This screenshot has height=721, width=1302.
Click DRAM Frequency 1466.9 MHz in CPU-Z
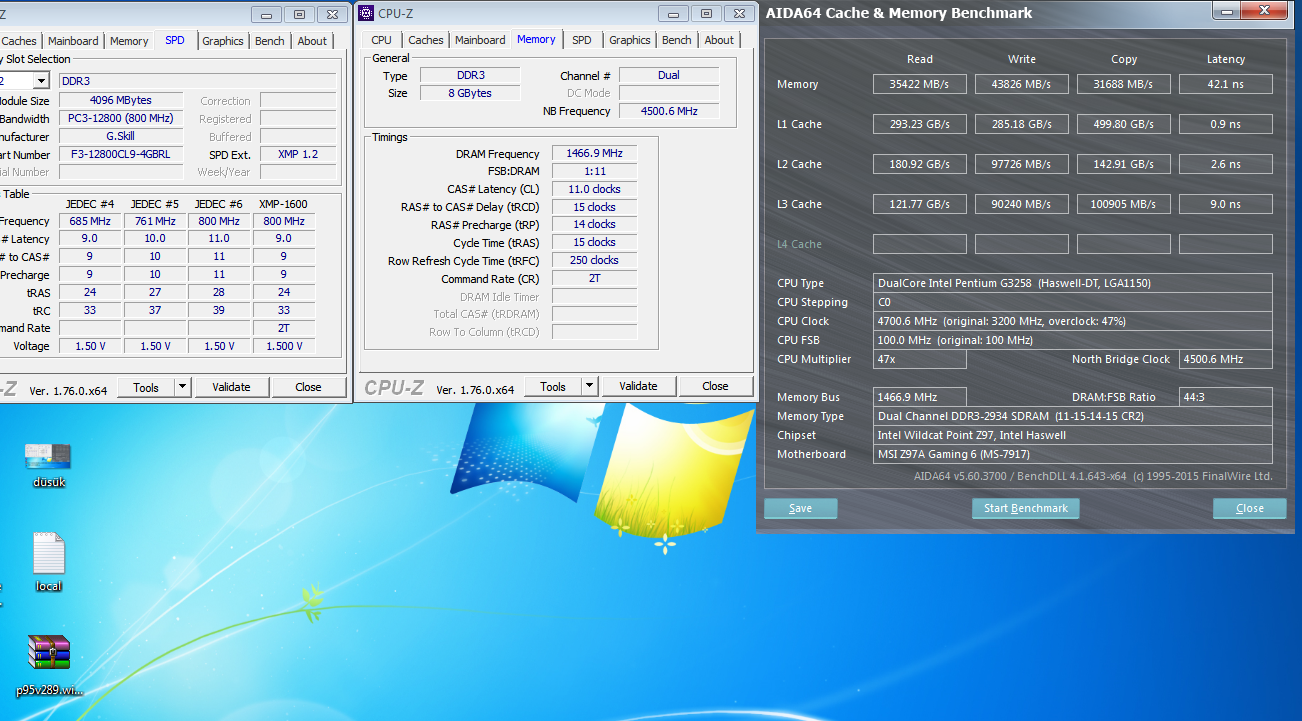(x=594, y=154)
